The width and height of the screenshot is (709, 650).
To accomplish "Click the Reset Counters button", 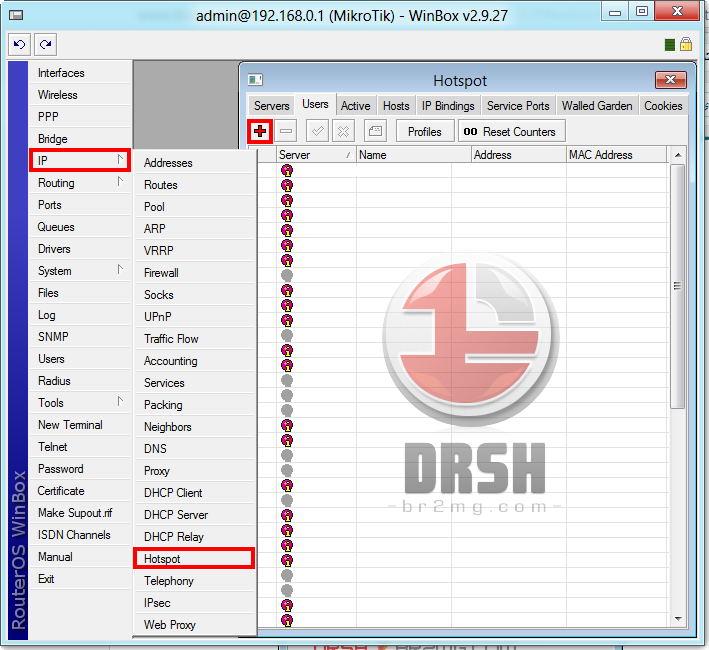I will coord(511,132).
